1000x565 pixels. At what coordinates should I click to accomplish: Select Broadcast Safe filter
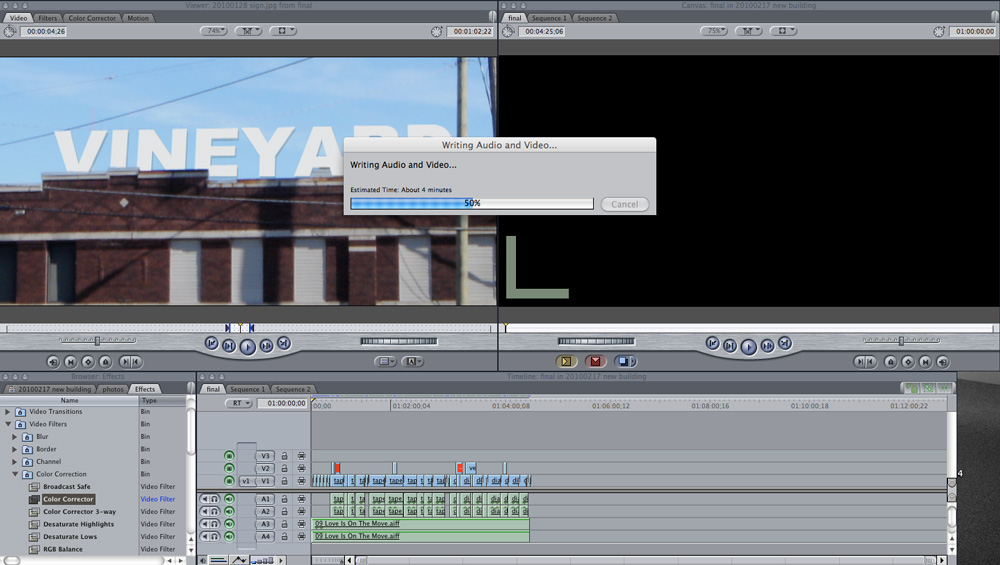point(67,487)
